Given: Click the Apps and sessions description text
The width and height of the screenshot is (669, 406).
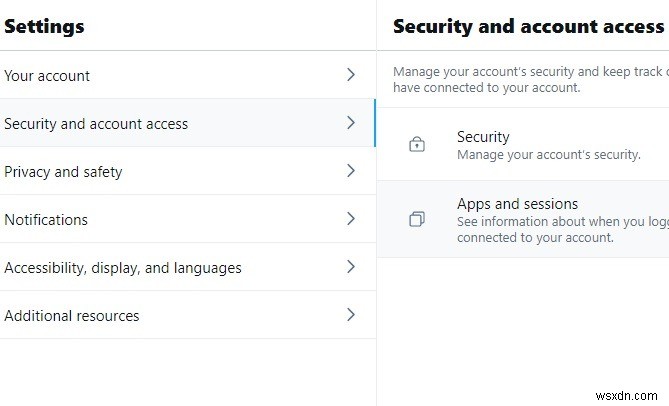Looking at the screenshot, I should [x=560, y=229].
